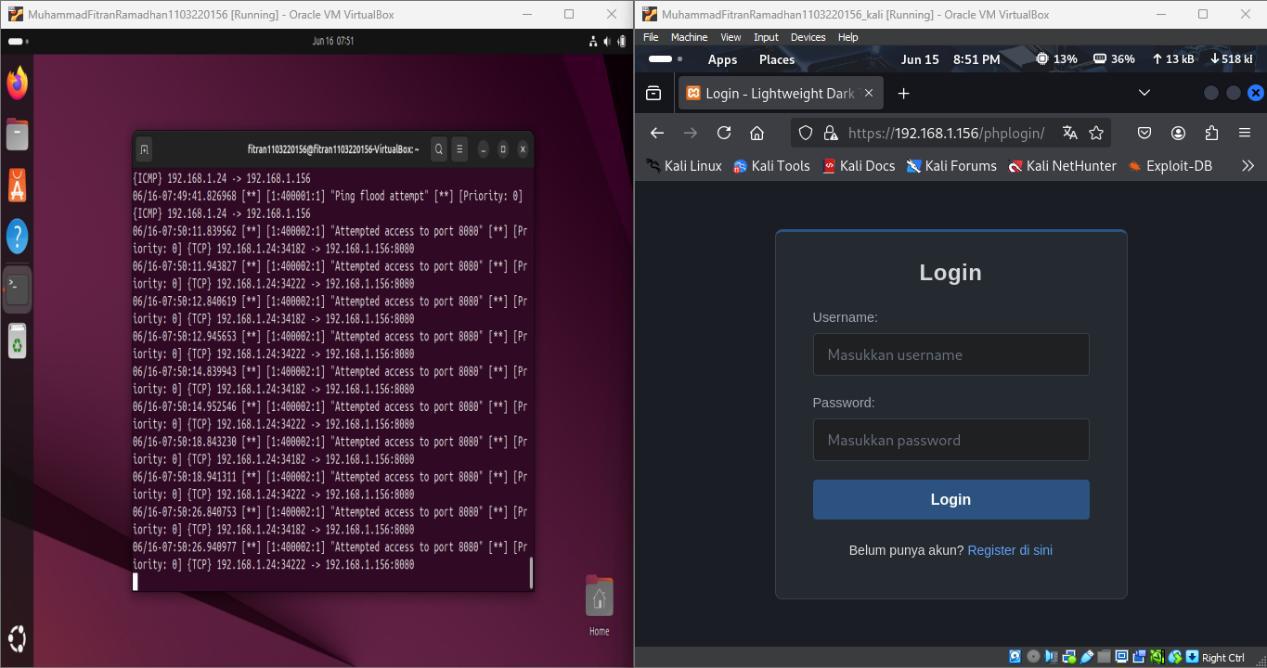Follow the Register di sini link
Image resolution: width=1267 pixels, height=668 pixels.
point(1010,550)
